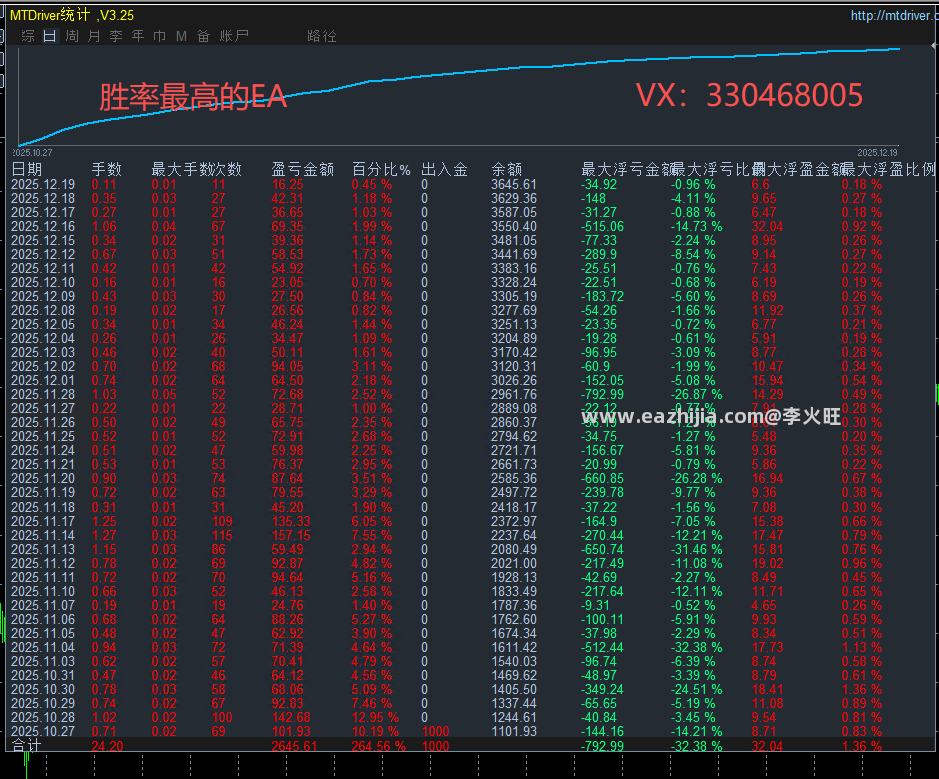The image size is (939, 779).
Task: Click deposit 1000 in the 2025.10.27 row
Action: point(435,731)
